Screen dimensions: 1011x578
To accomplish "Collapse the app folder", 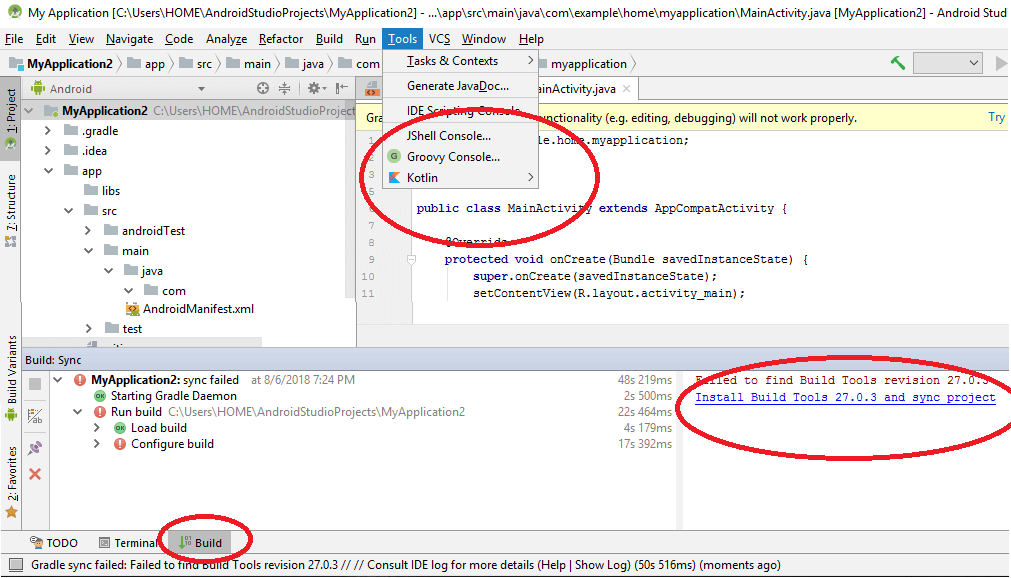I will pos(48,171).
